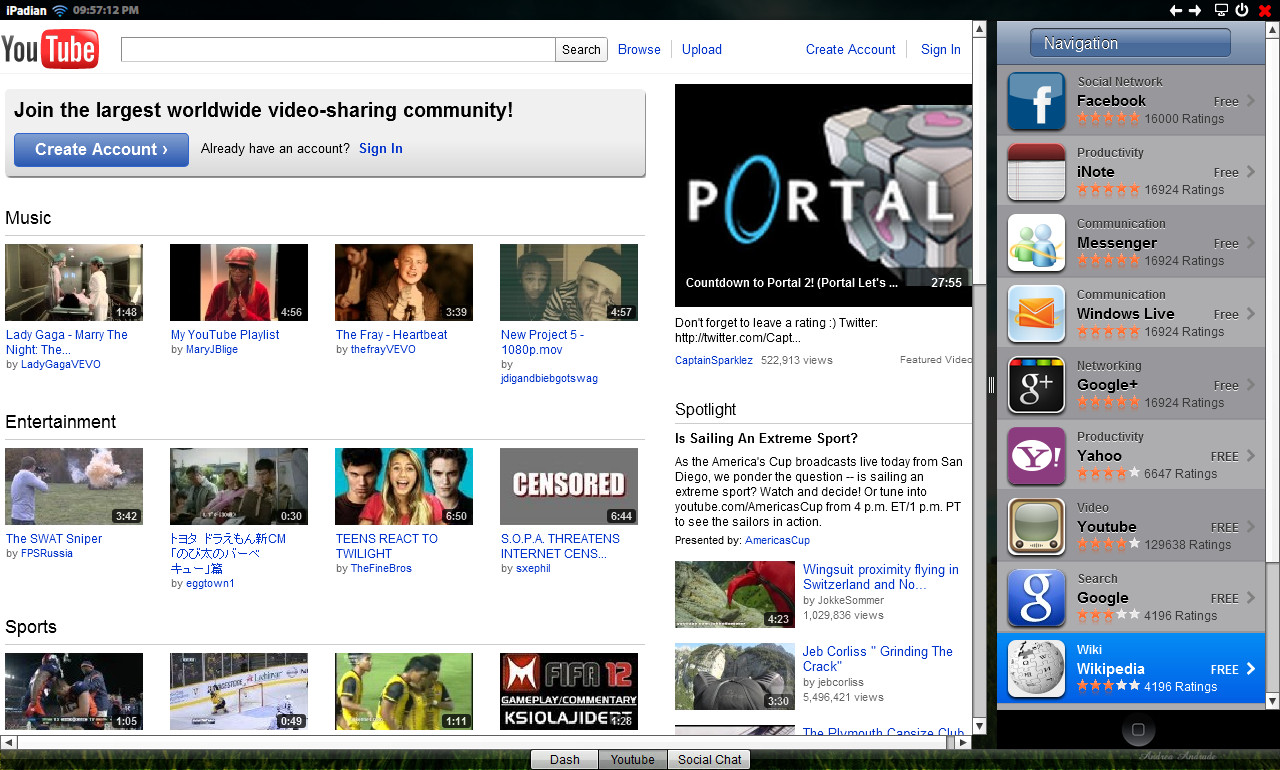1280x770 pixels.
Task: Open the iNote notepad icon
Action: [1036, 172]
